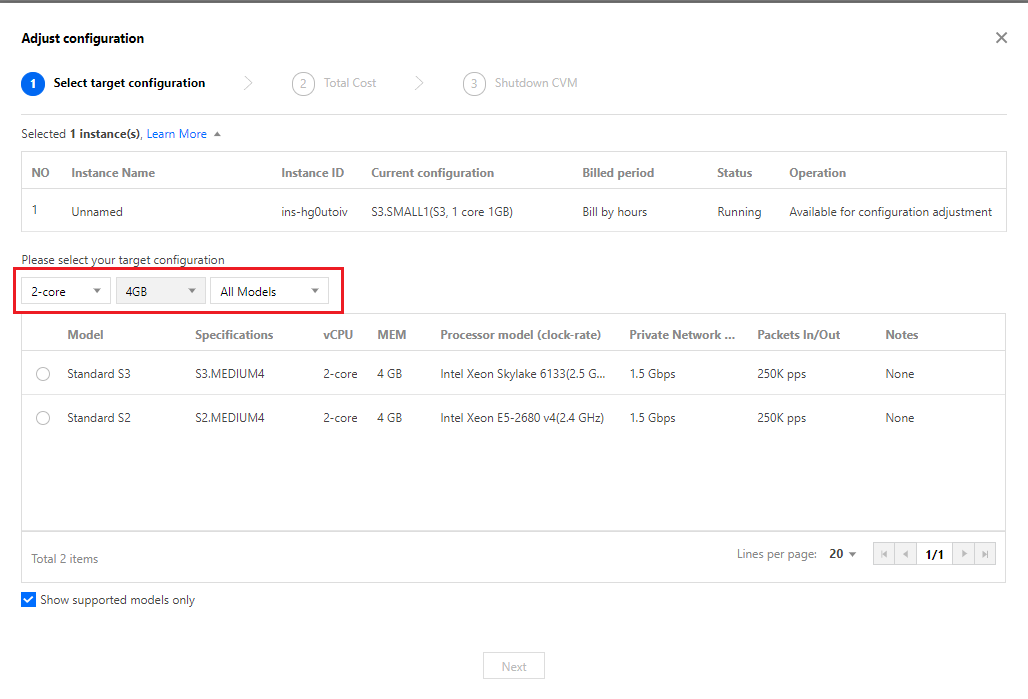Open the 4GB memory dropdown
Screen dimensions: 1028x699
click(x=161, y=292)
